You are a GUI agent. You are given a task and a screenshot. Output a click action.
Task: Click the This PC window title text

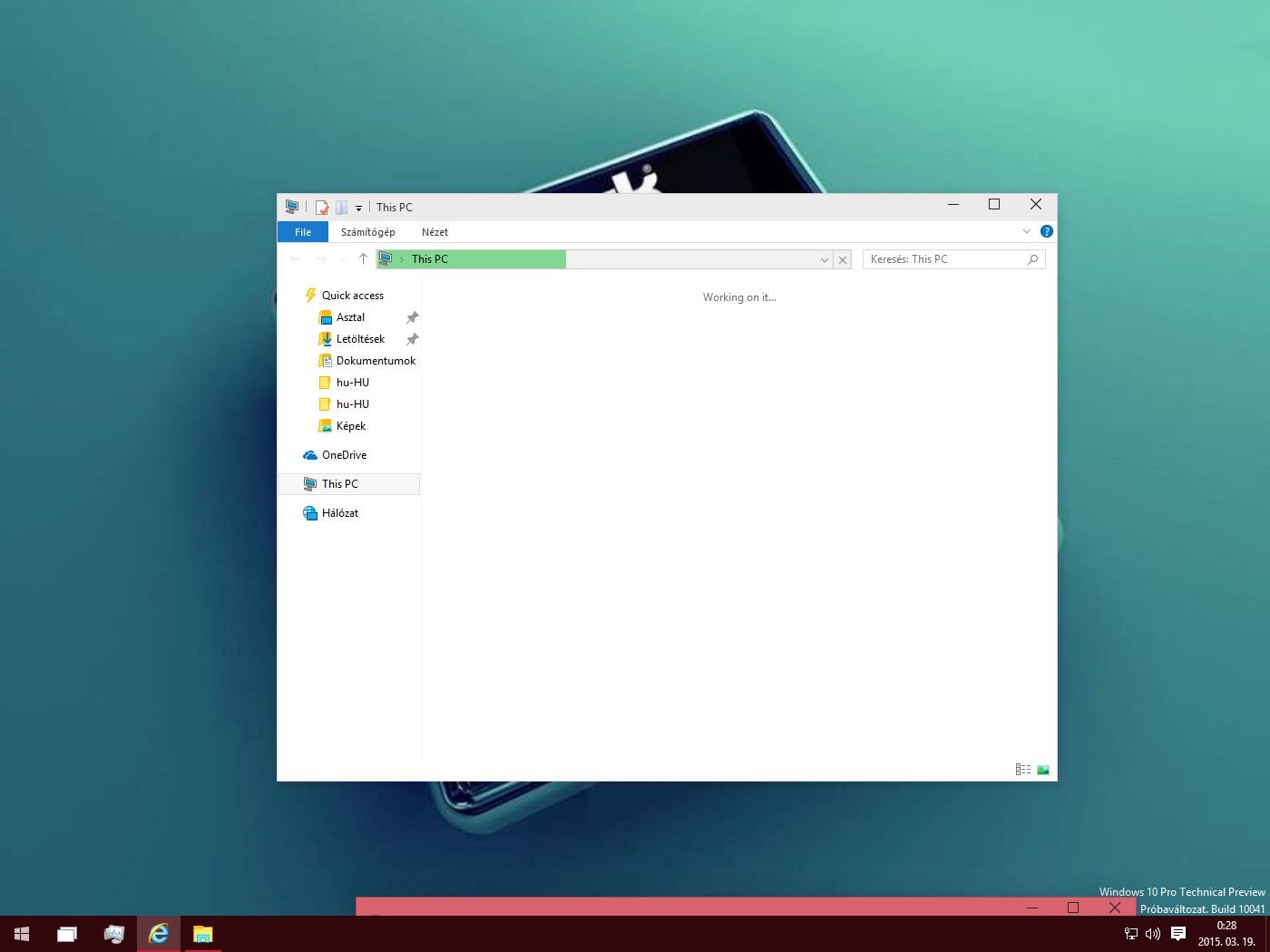pyautogui.click(x=395, y=208)
